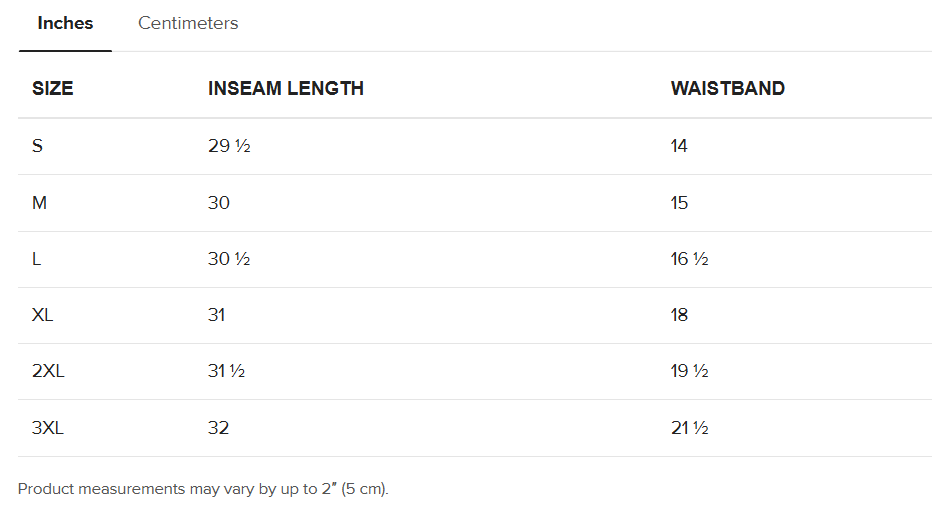Select the Inches tab
The width and height of the screenshot is (932, 524).
tap(65, 23)
